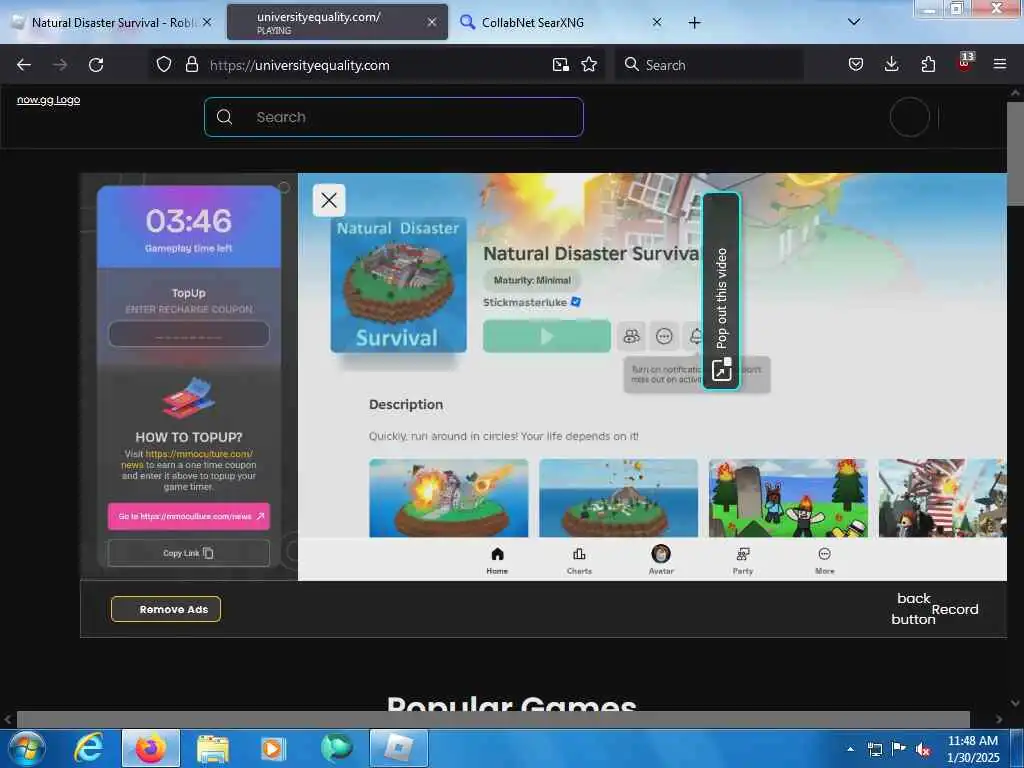
Task: Open the Roblox taskbar icon
Action: 398,748
